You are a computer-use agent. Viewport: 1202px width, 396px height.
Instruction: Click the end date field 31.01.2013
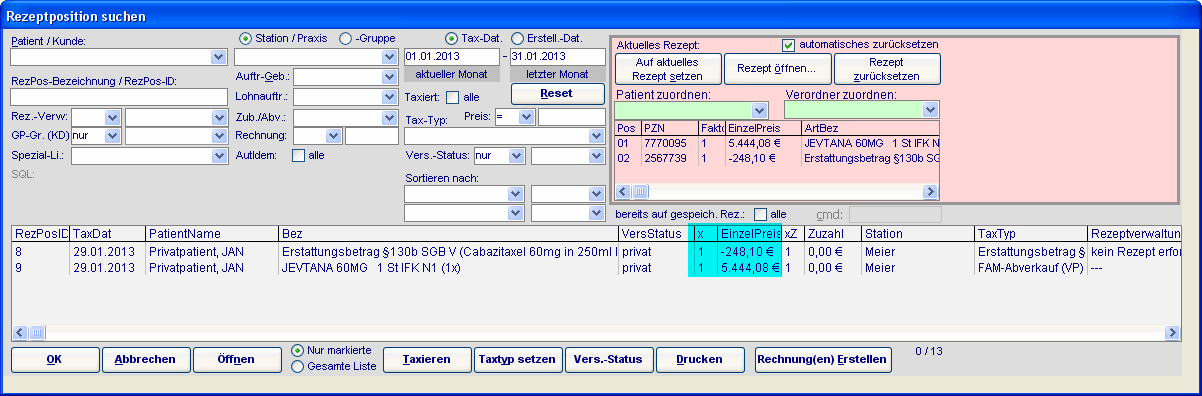pyautogui.click(x=557, y=56)
